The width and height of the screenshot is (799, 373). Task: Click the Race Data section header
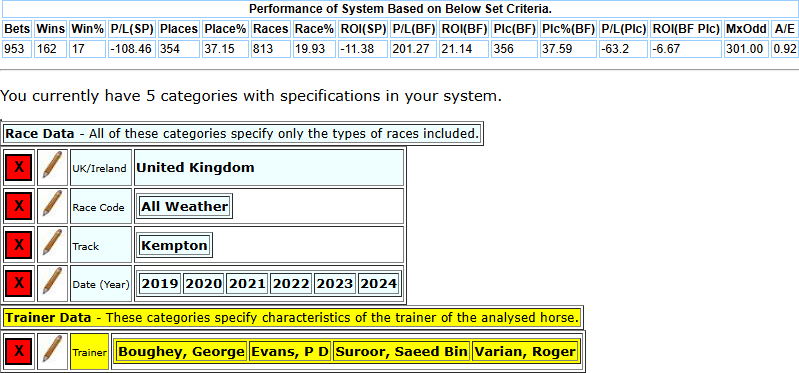[243, 134]
